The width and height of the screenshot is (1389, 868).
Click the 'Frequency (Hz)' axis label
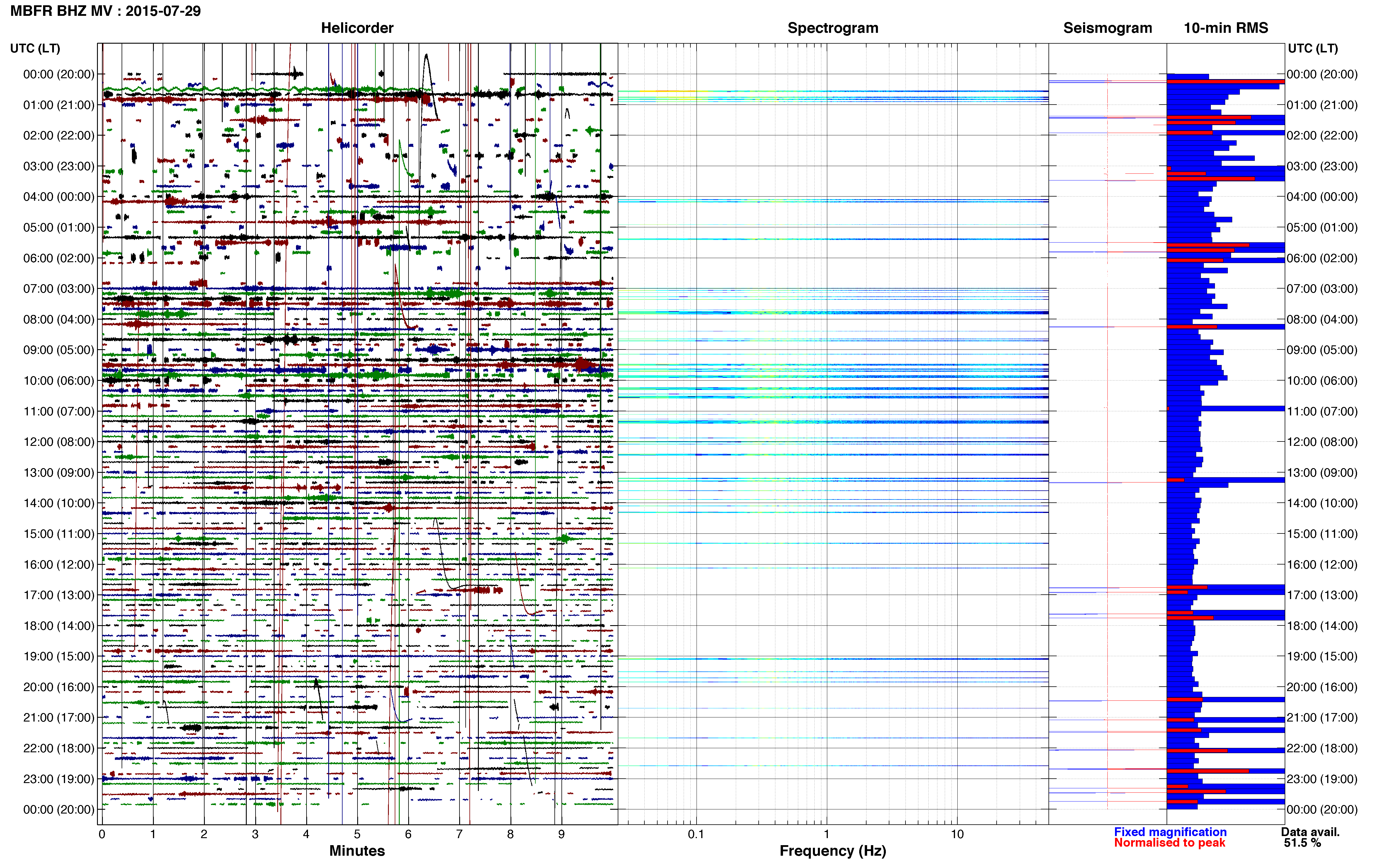[x=833, y=850]
